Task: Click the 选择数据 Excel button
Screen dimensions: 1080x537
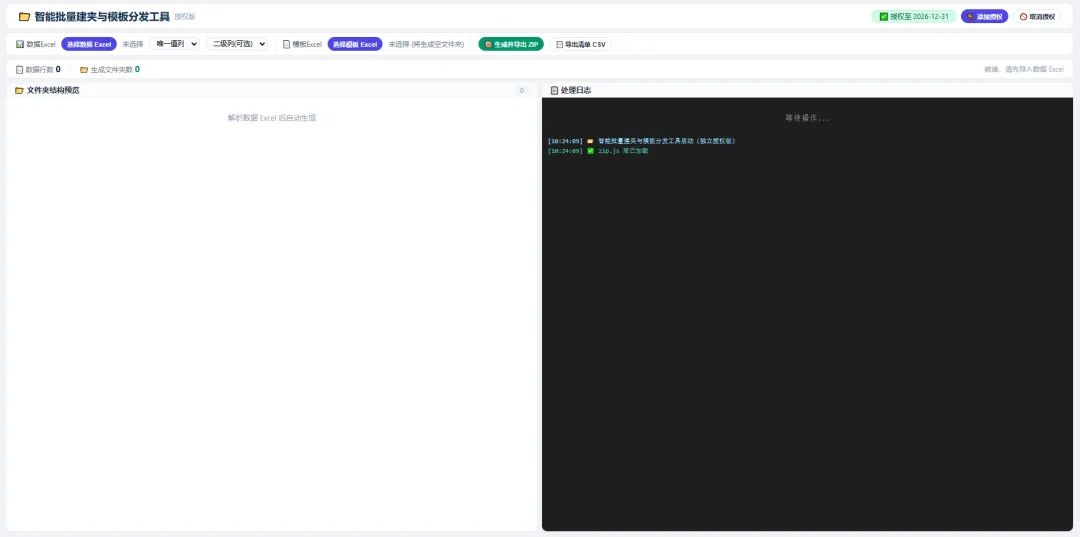Action: point(89,44)
